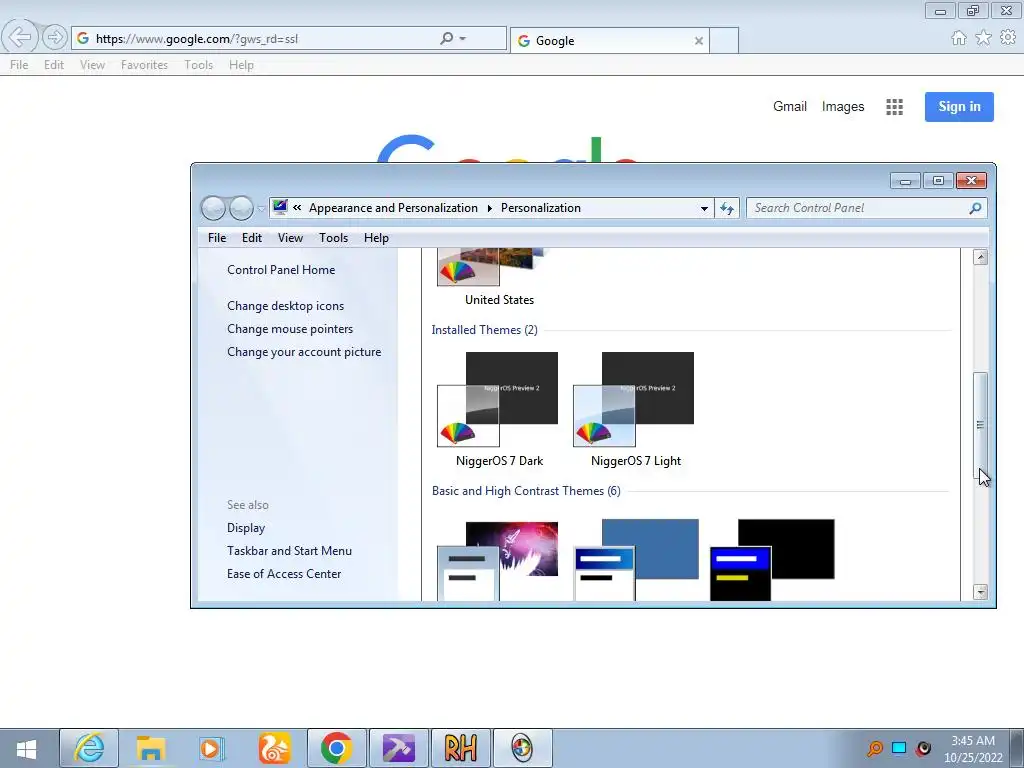Open the Favorites menu in Internet Explorer
1024x768 pixels.
click(x=144, y=65)
